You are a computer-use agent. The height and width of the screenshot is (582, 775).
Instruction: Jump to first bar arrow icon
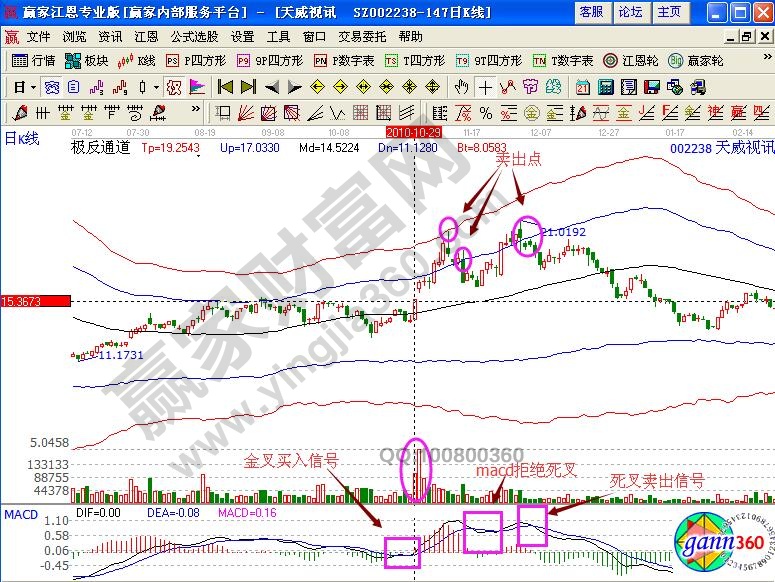coord(226,86)
